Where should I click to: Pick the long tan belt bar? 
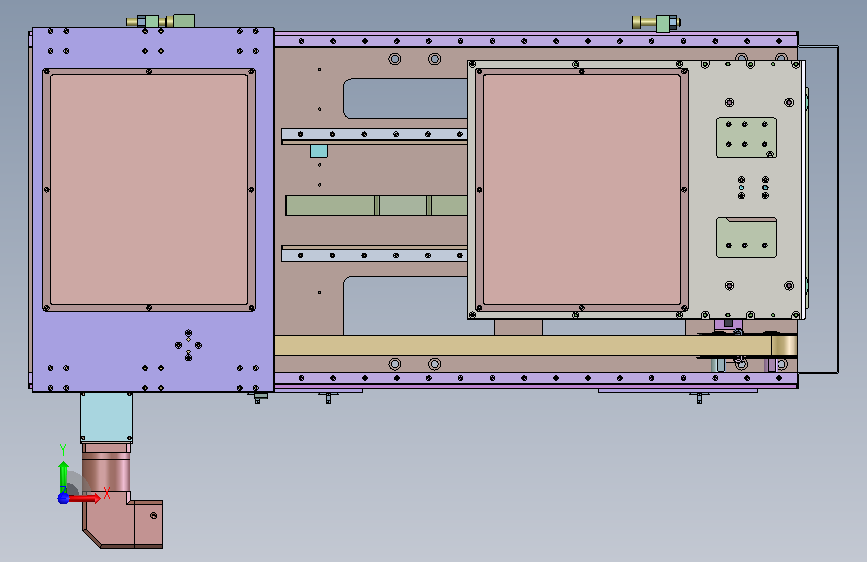tap(523, 345)
